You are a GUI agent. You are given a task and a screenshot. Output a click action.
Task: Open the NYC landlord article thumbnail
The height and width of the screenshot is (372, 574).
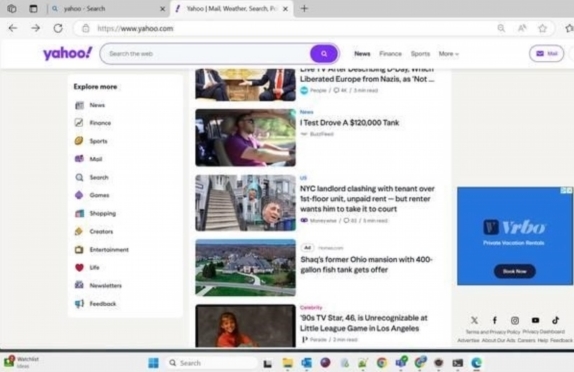[x=245, y=202]
